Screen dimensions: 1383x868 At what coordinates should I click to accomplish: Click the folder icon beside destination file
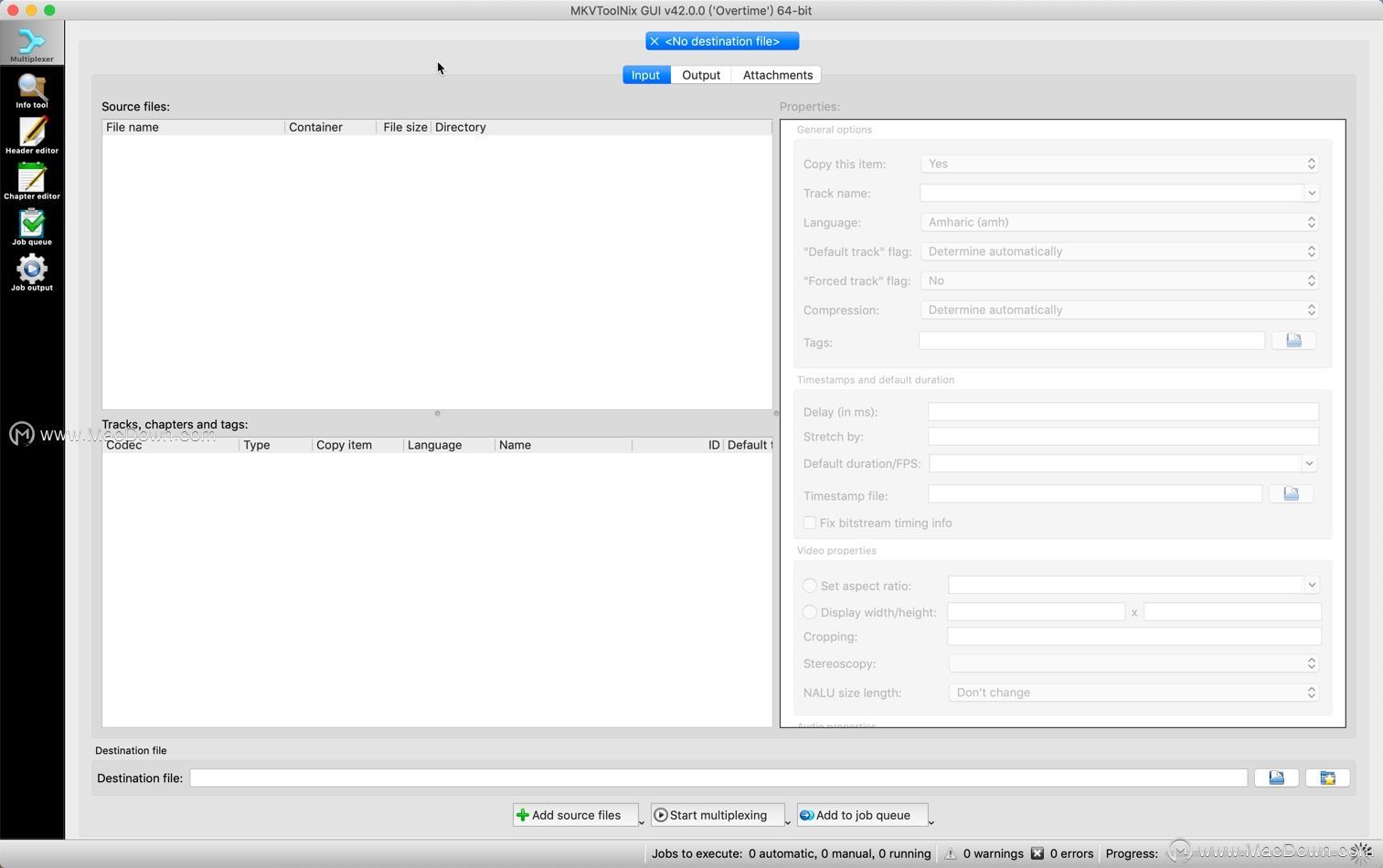(x=1327, y=778)
